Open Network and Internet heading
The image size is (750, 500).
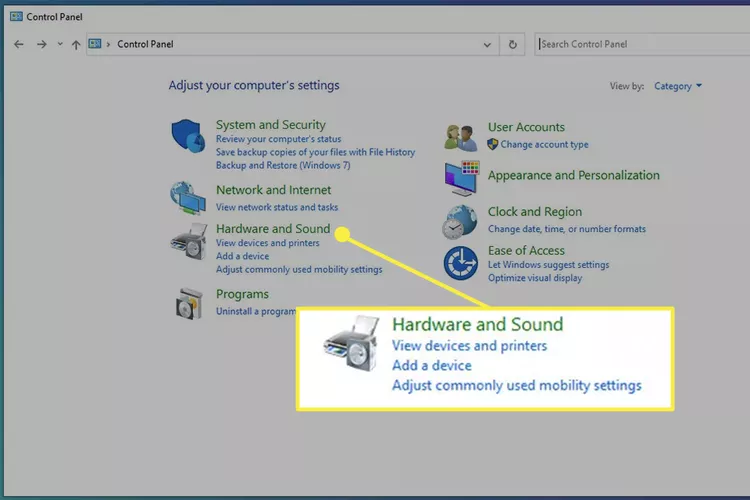pyautogui.click(x=273, y=190)
